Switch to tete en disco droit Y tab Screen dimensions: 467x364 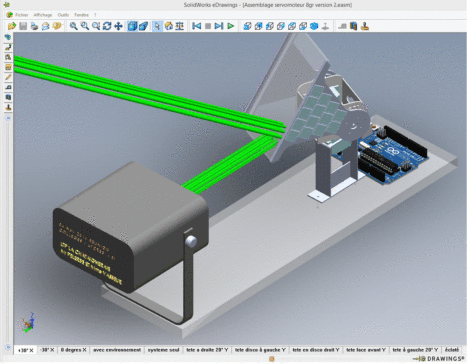pyautogui.click(x=316, y=350)
